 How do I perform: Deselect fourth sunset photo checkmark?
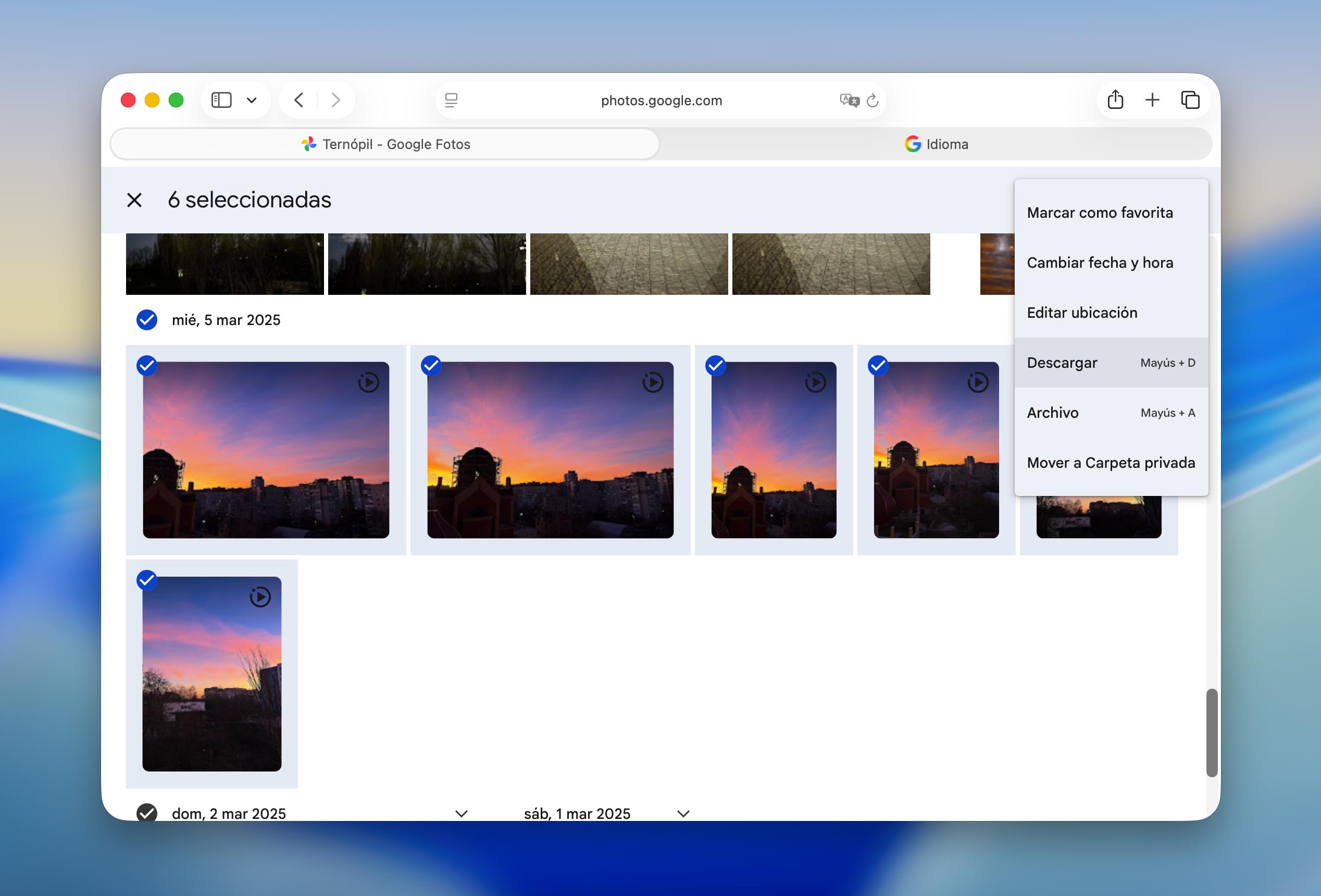878,366
